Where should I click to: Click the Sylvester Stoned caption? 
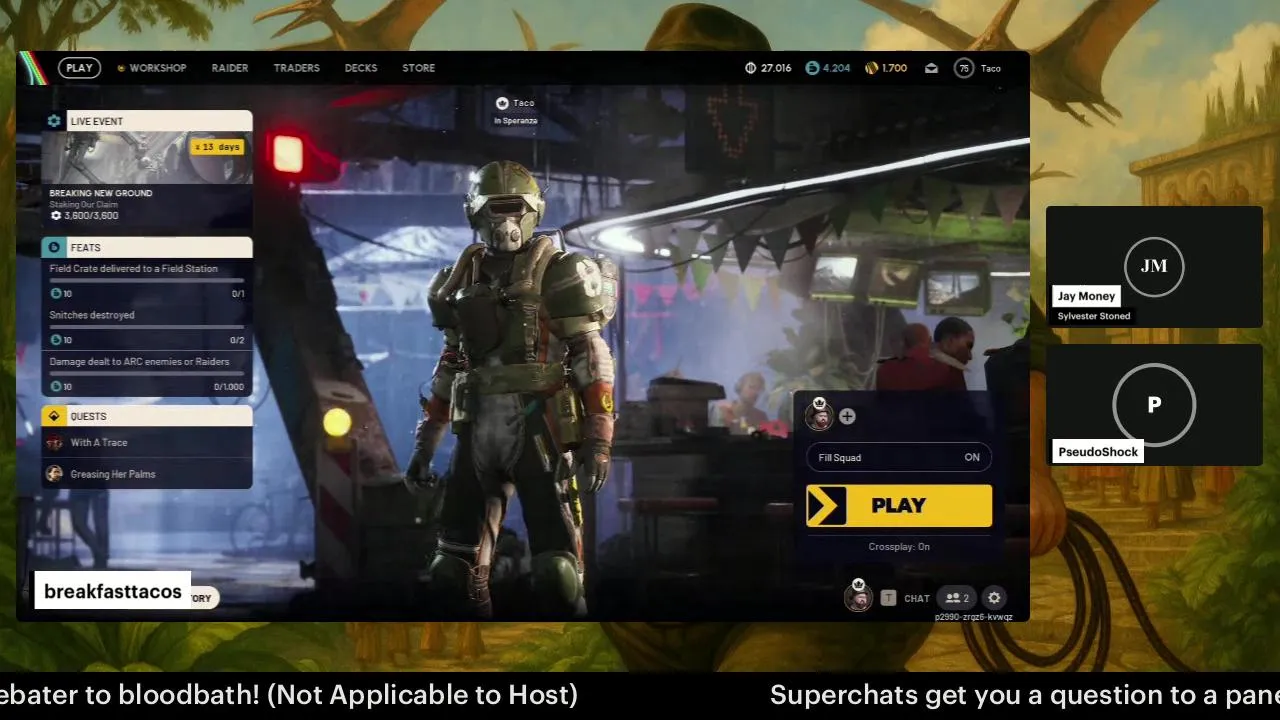point(1094,316)
